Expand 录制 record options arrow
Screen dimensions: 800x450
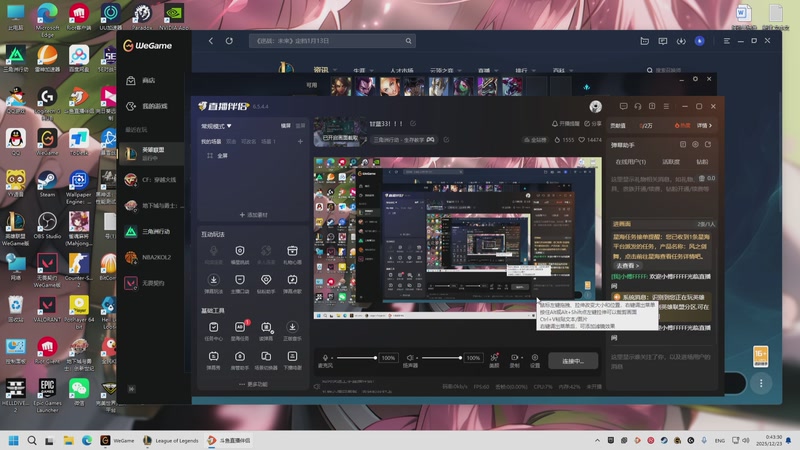[522, 358]
